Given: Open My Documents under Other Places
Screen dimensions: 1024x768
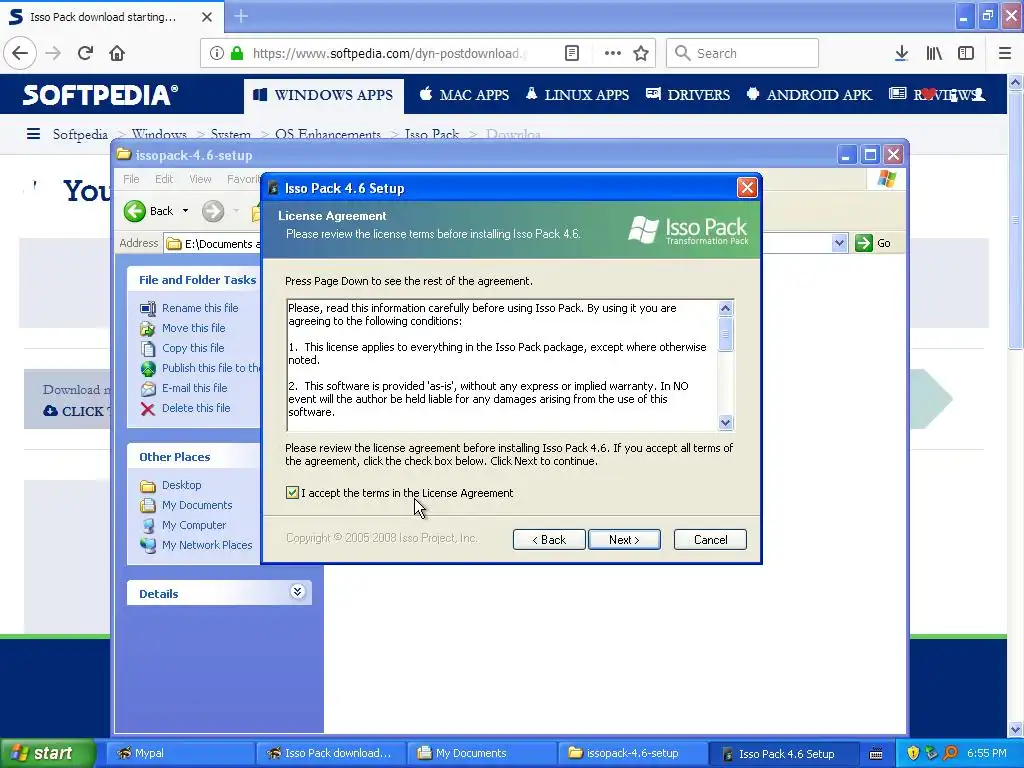Looking at the screenshot, I should (x=197, y=505).
